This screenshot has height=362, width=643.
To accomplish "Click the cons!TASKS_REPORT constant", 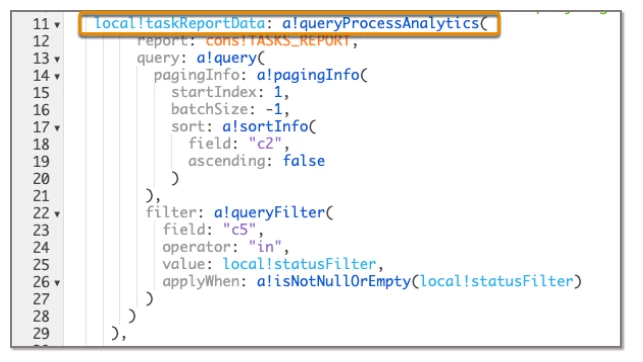I will click(278, 41).
